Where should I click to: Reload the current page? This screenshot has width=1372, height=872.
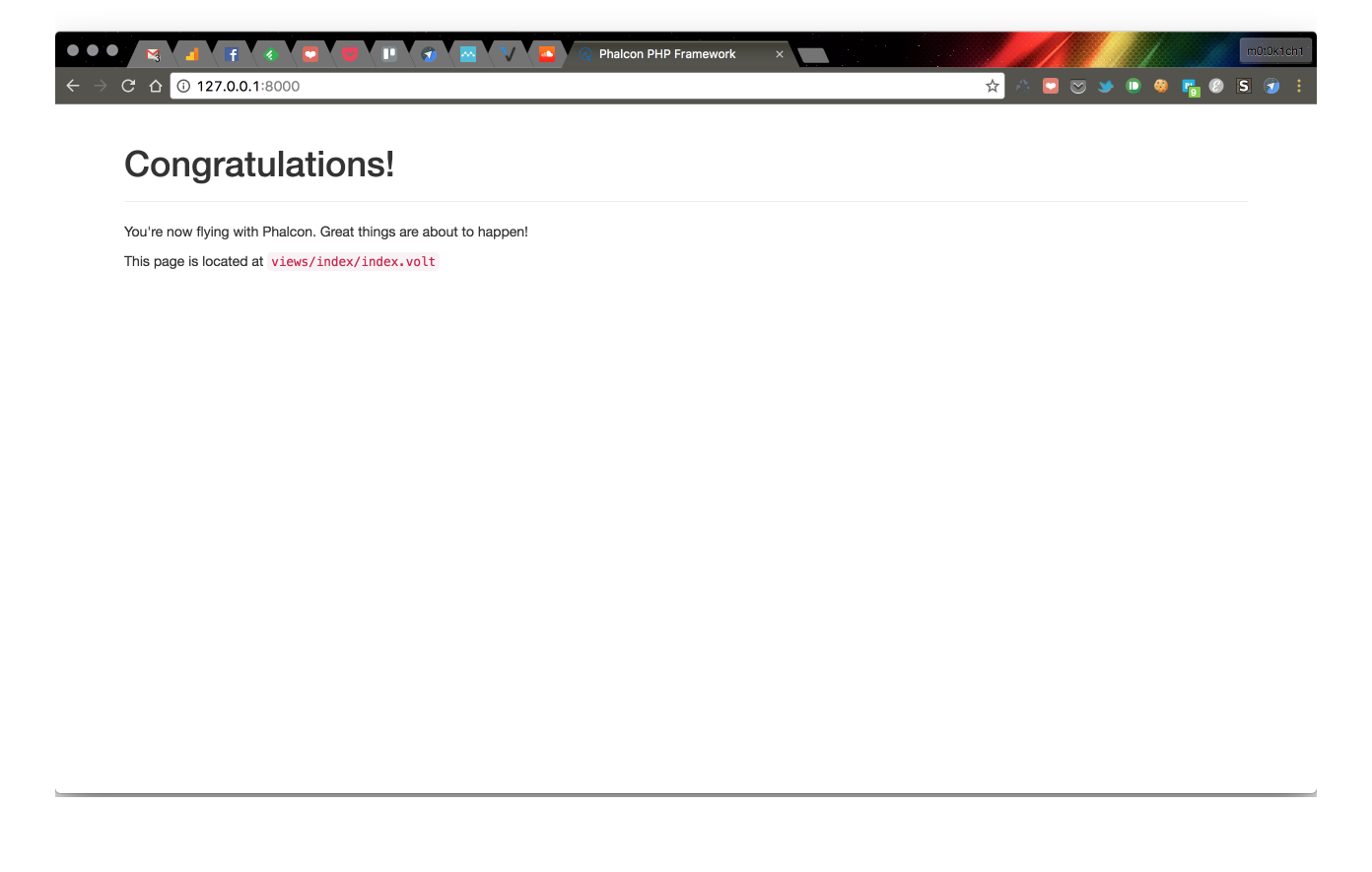tap(128, 86)
